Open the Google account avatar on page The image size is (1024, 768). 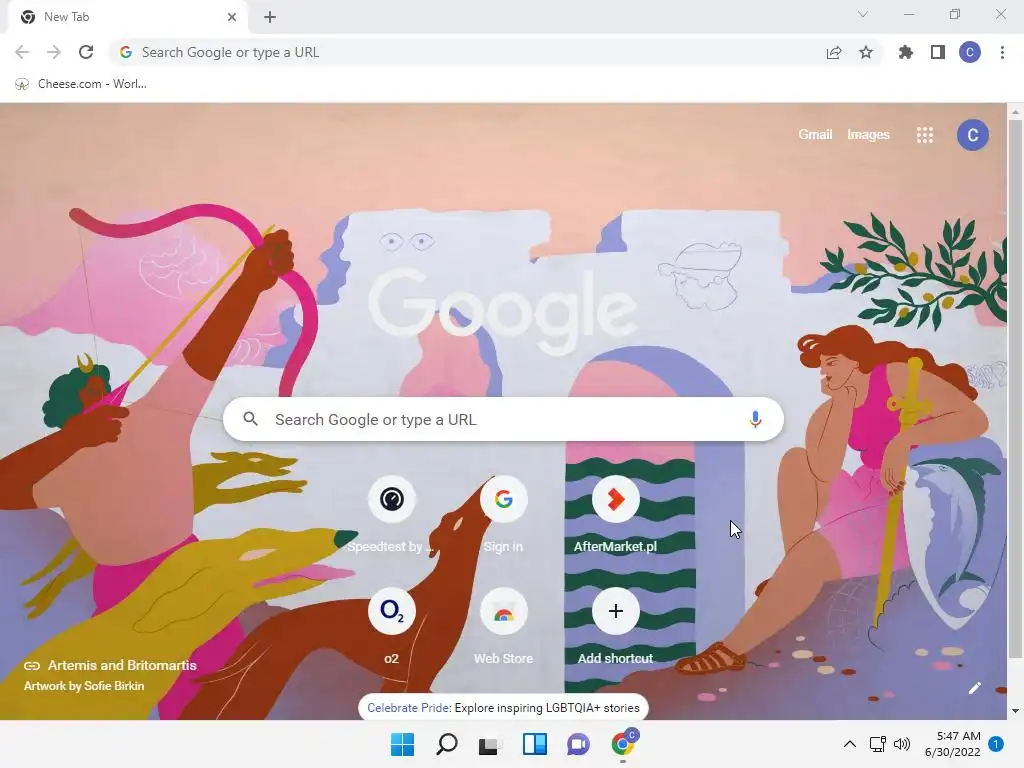tap(972, 135)
